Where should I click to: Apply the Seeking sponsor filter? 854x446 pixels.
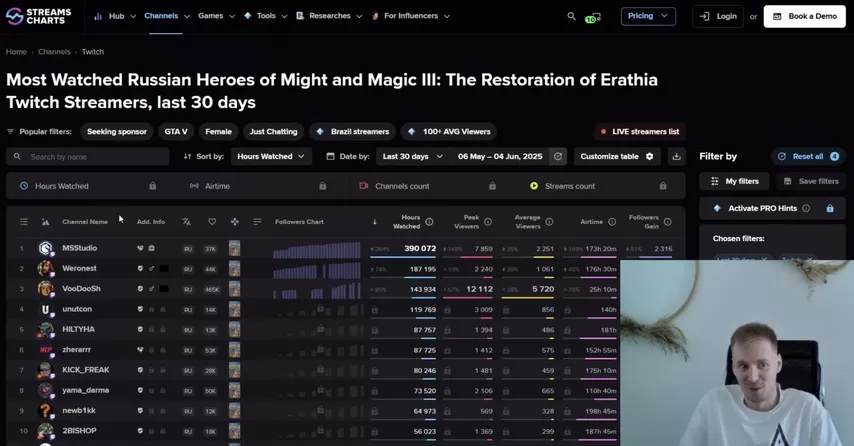[117, 131]
